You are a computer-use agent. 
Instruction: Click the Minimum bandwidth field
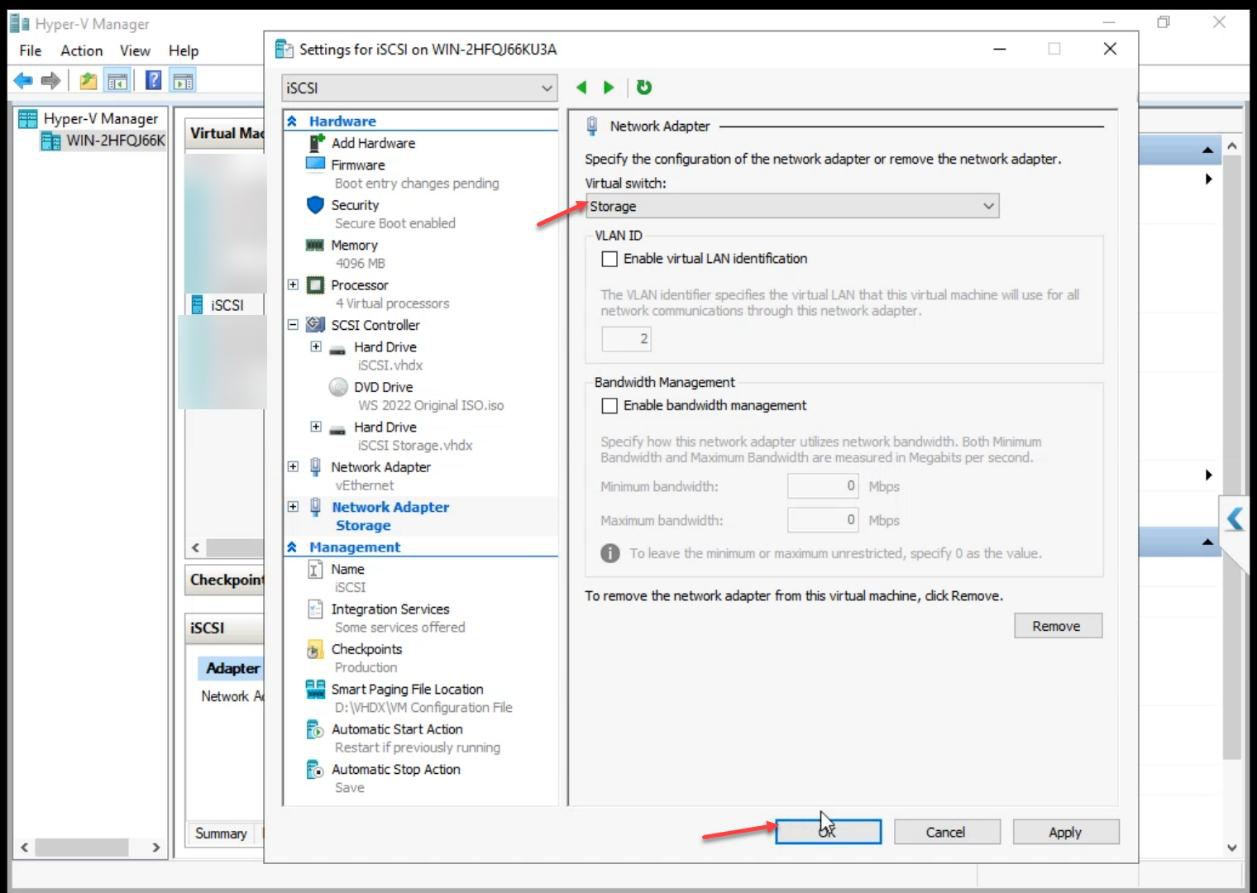pos(823,487)
